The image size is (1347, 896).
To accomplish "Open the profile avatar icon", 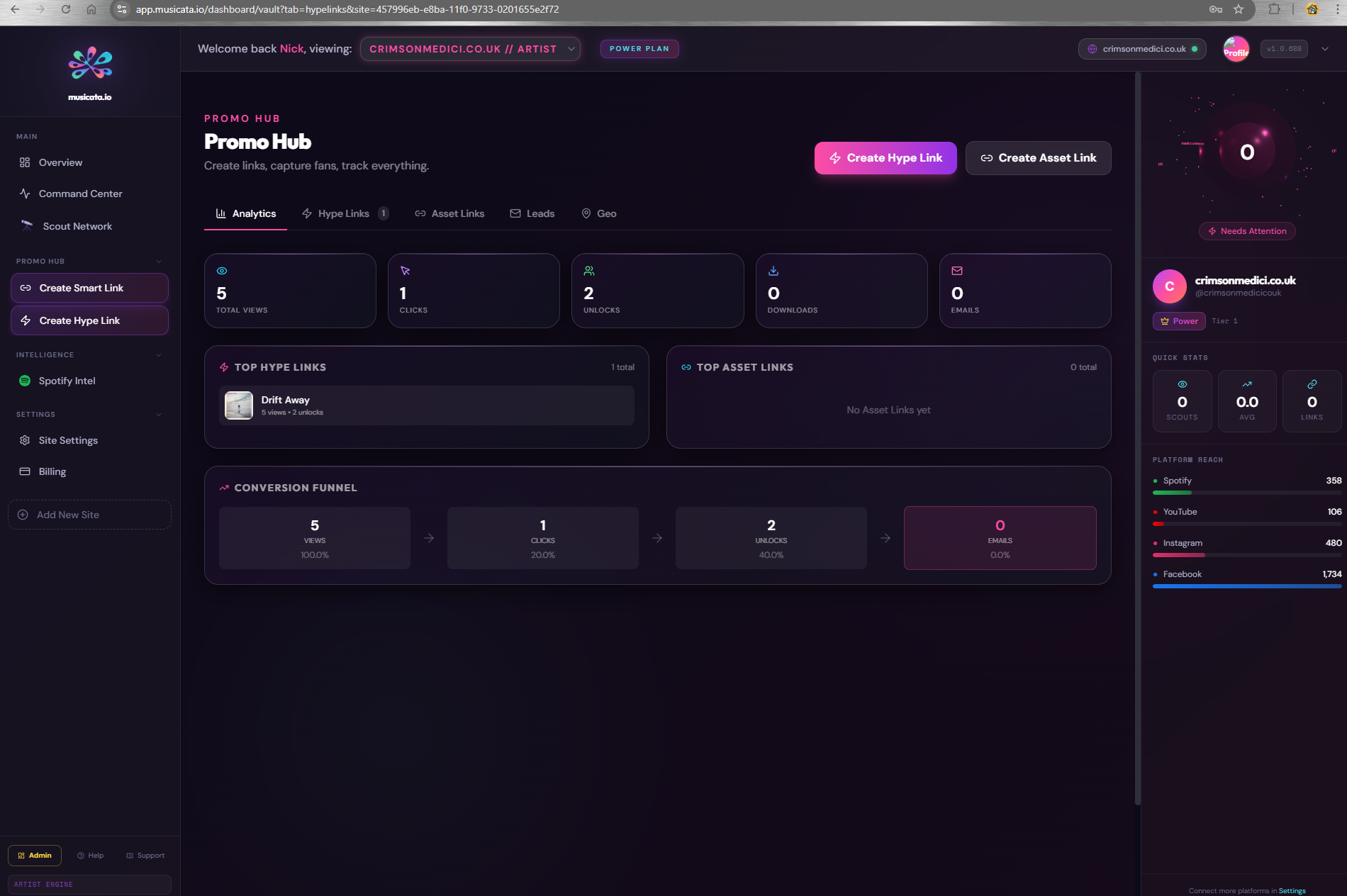I will [x=1236, y=49].
